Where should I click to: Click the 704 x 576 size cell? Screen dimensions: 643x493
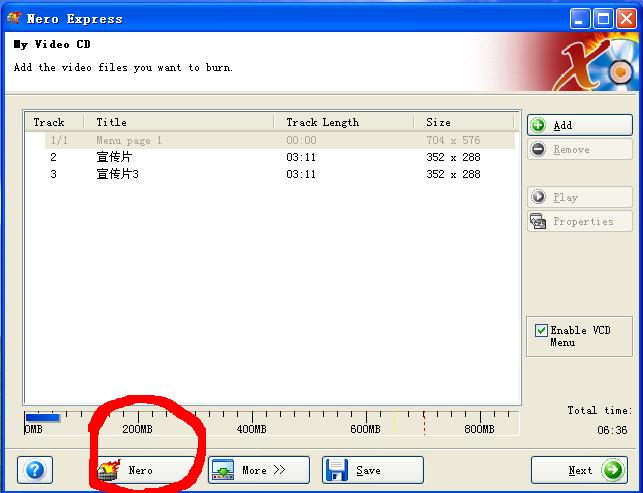pyautogui.click(x=453, y=140)
